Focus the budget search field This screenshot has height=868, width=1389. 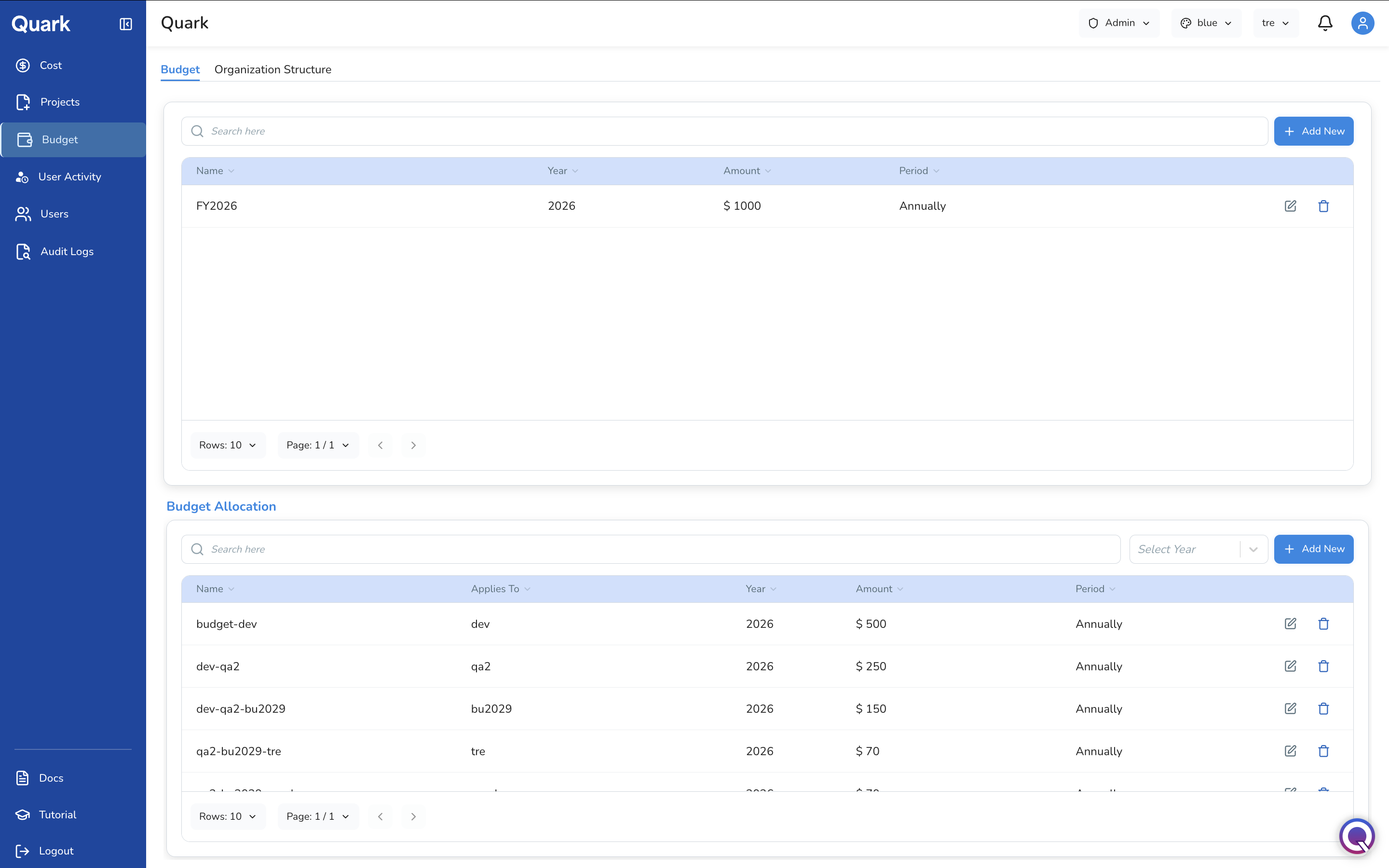pyautogui.click(x=724, y=132)
